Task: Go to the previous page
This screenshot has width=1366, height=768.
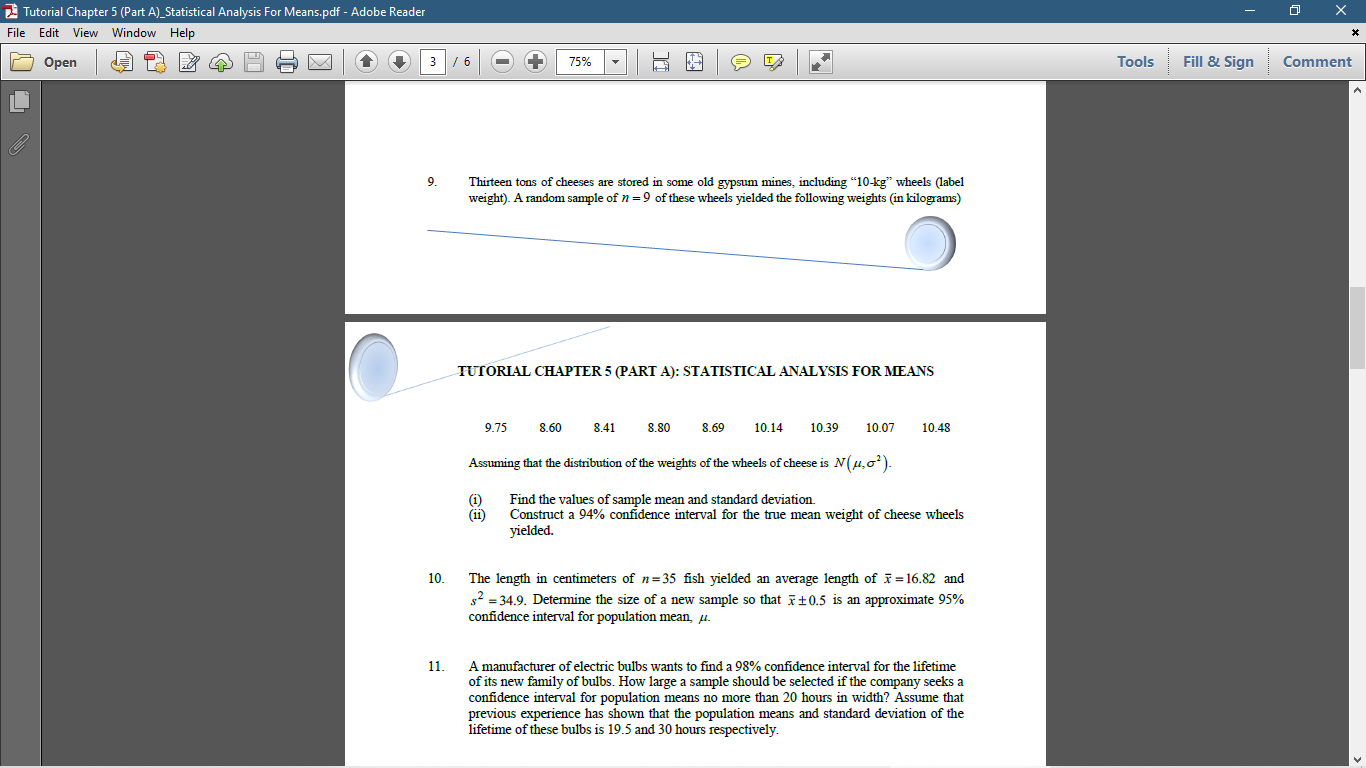Action: click(367, 61)
